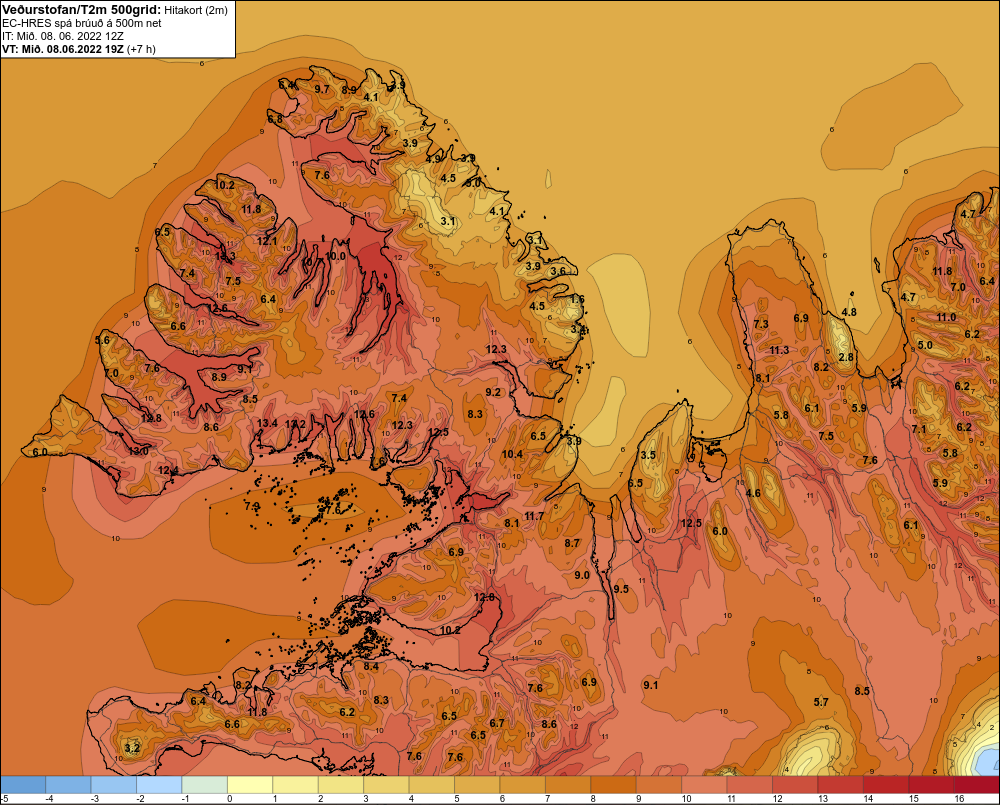
Task: Select the temperature value "3.6"
Action: (x=557, y=271)
